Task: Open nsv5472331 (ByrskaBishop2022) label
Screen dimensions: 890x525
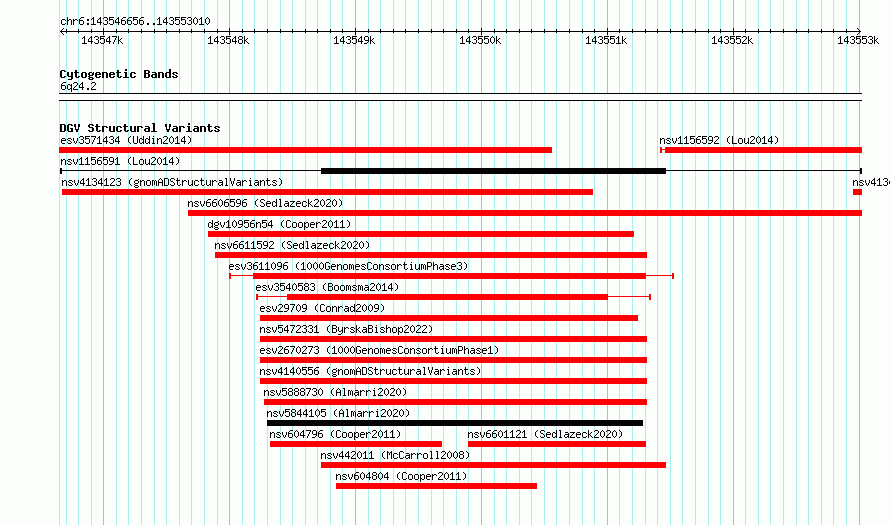Action: pyautogui.click(x=346, y=329)
